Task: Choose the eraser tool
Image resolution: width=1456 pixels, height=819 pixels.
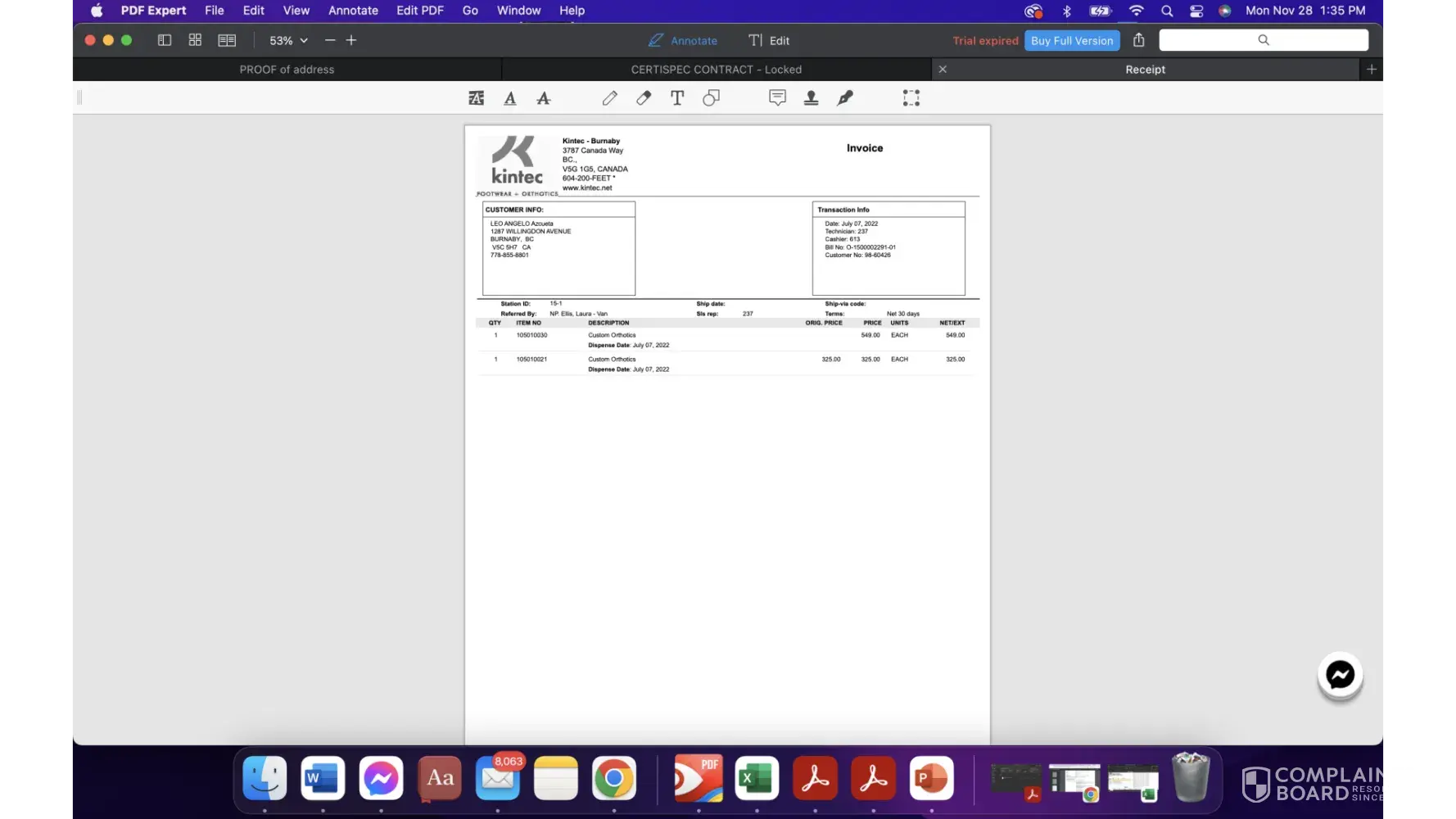Action: 644,98
